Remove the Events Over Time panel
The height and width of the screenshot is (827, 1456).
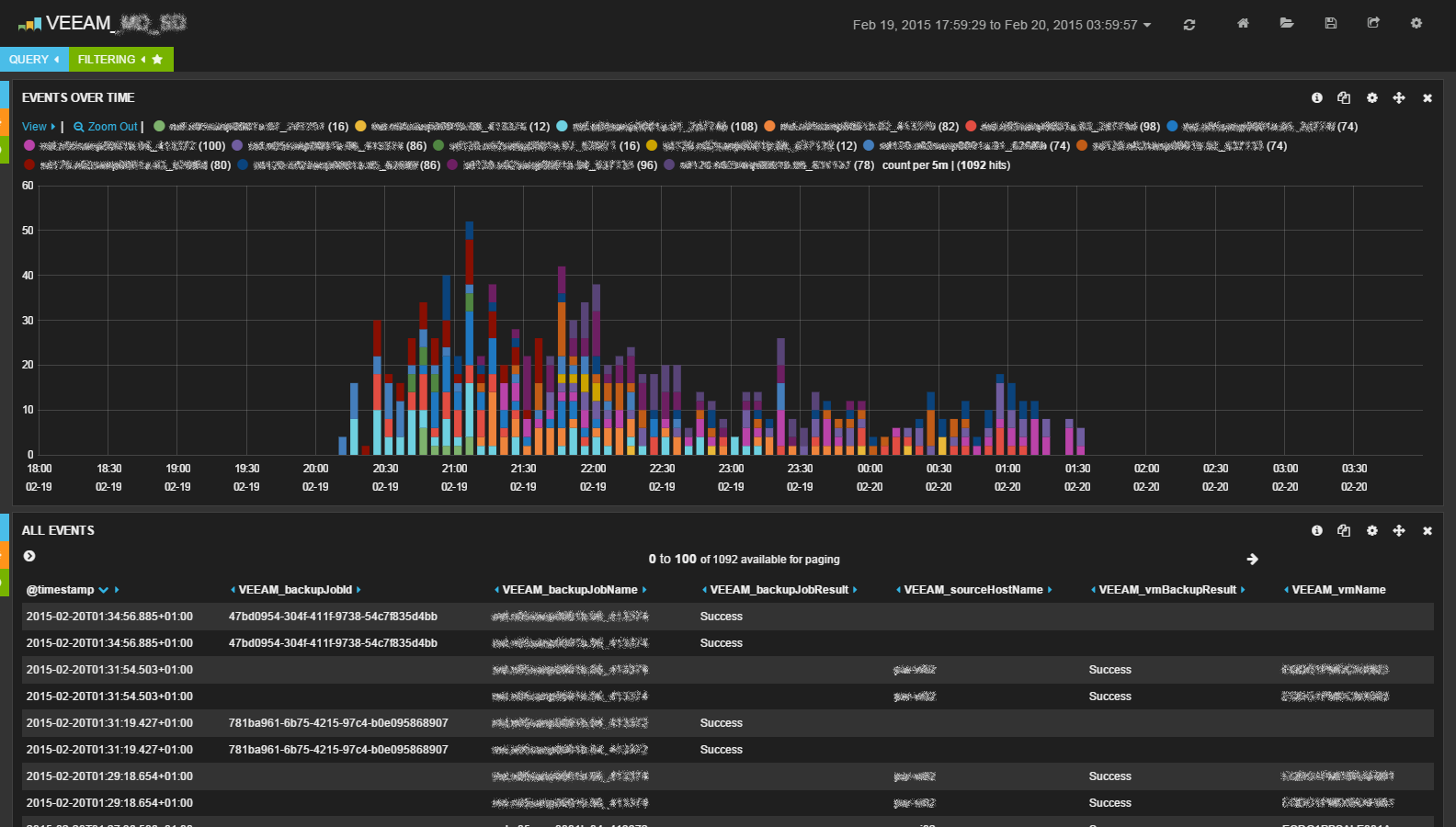click(x=1428, y=98)
